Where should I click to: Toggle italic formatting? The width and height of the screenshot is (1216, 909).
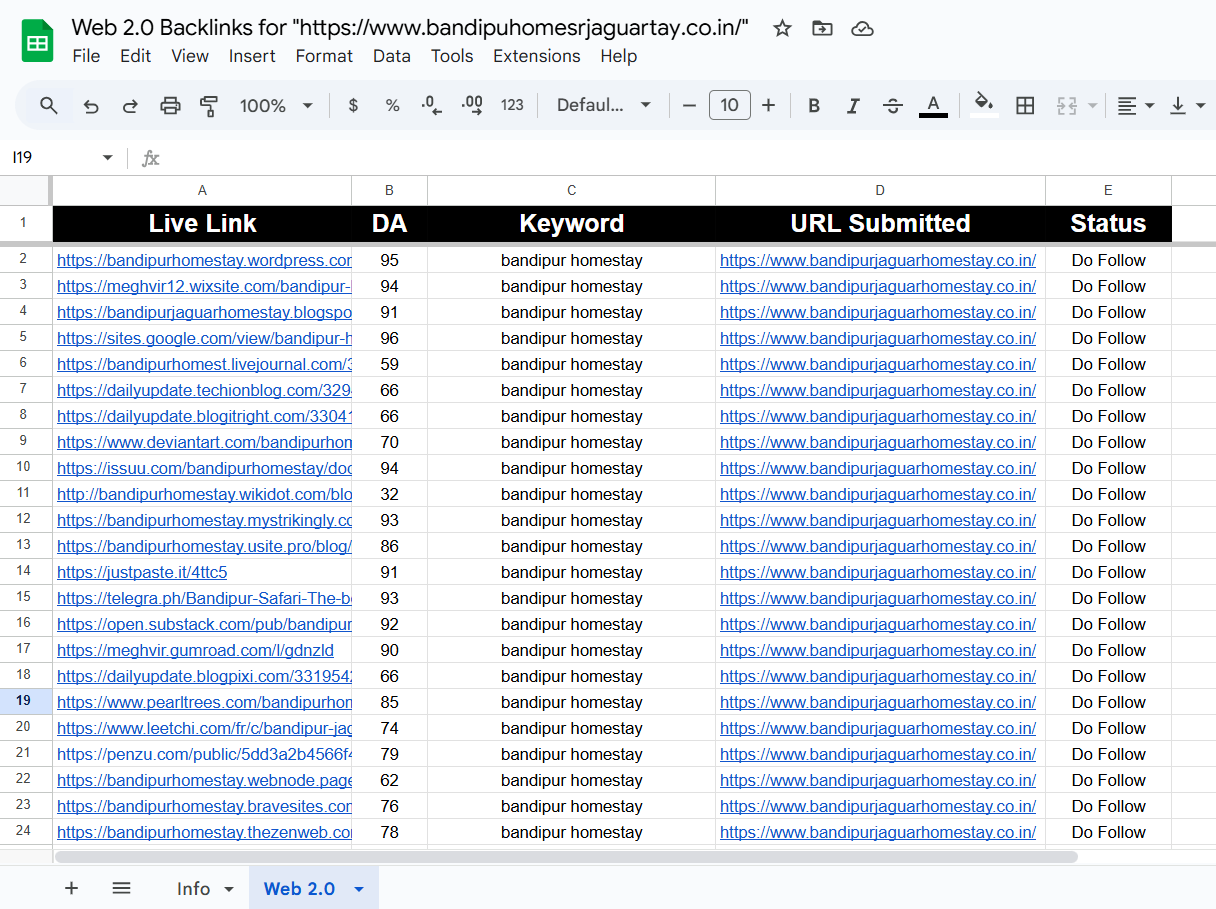point(853,105)
